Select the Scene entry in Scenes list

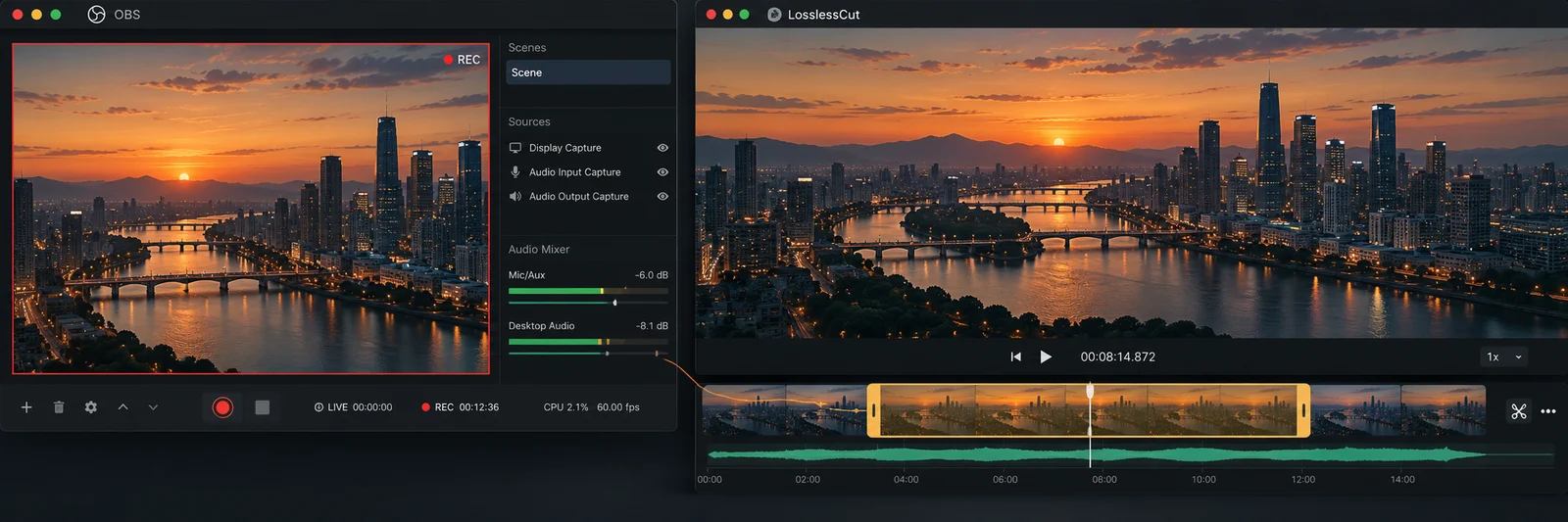tap(588, 72)
